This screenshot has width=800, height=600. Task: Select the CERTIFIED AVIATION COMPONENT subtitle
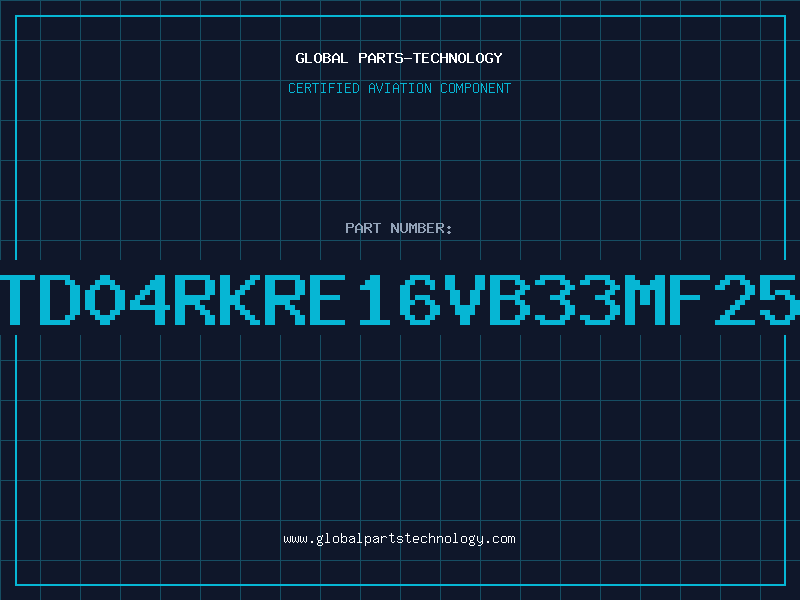pyautogui.click(x=399, y=88)
